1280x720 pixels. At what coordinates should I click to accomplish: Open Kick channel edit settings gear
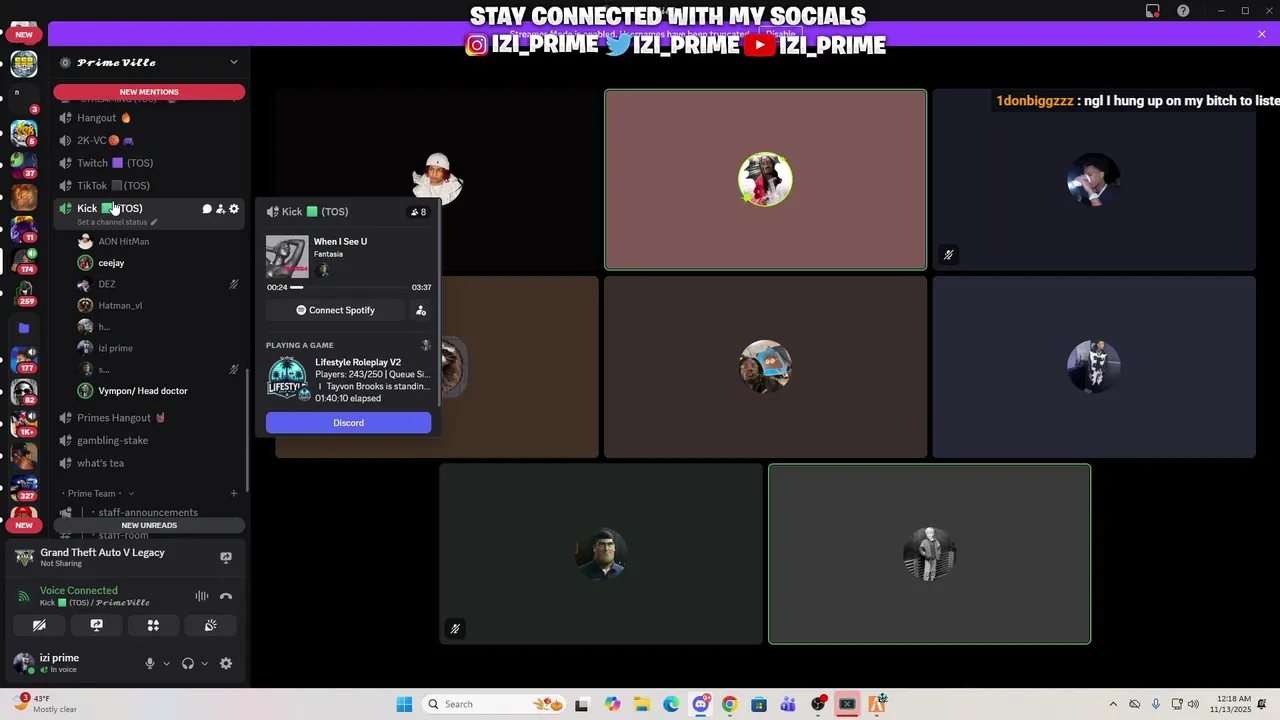[x=234, y=209]
